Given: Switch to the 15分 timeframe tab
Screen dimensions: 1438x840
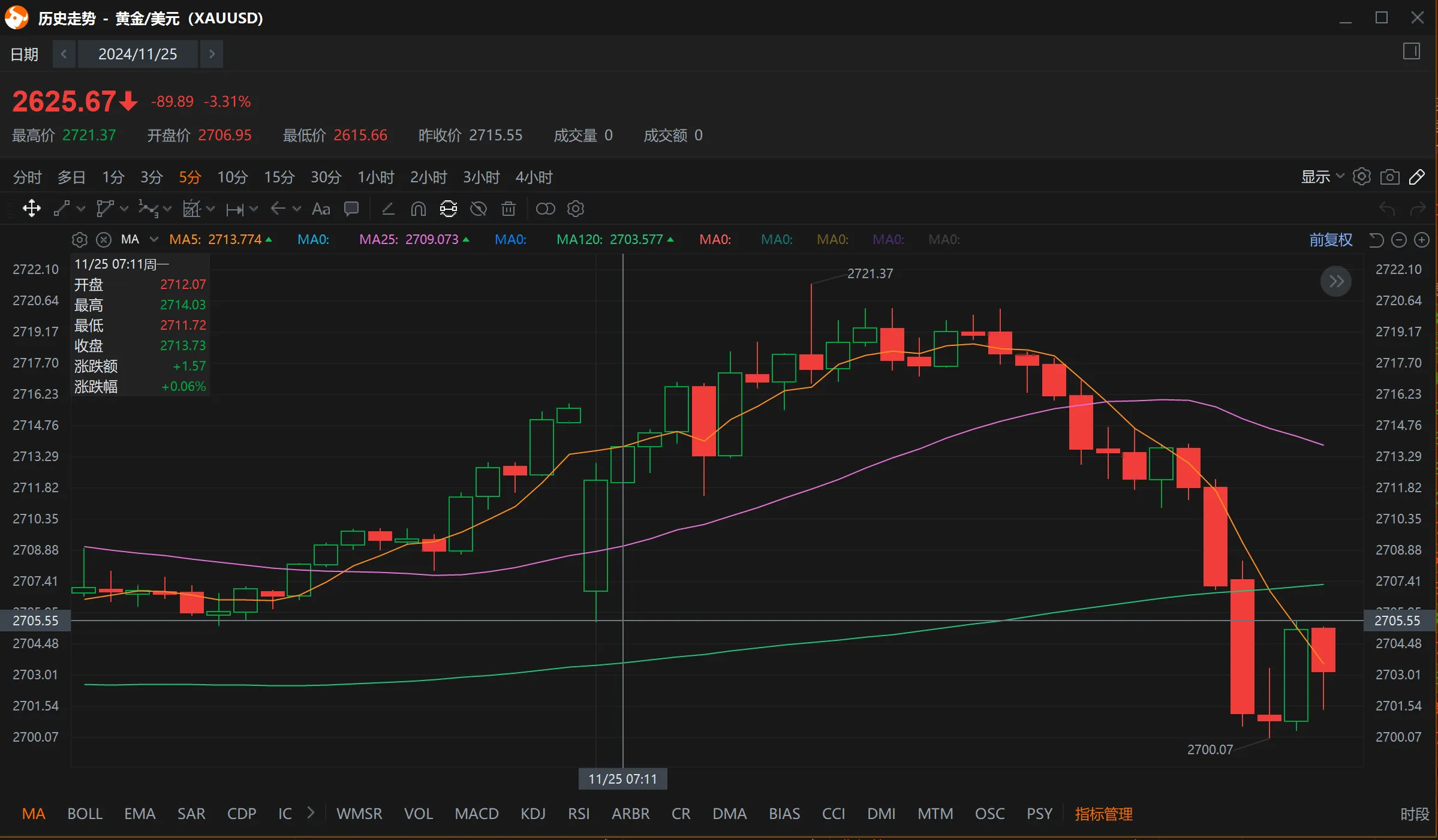Looking at the screenshot, I should 279,177.
